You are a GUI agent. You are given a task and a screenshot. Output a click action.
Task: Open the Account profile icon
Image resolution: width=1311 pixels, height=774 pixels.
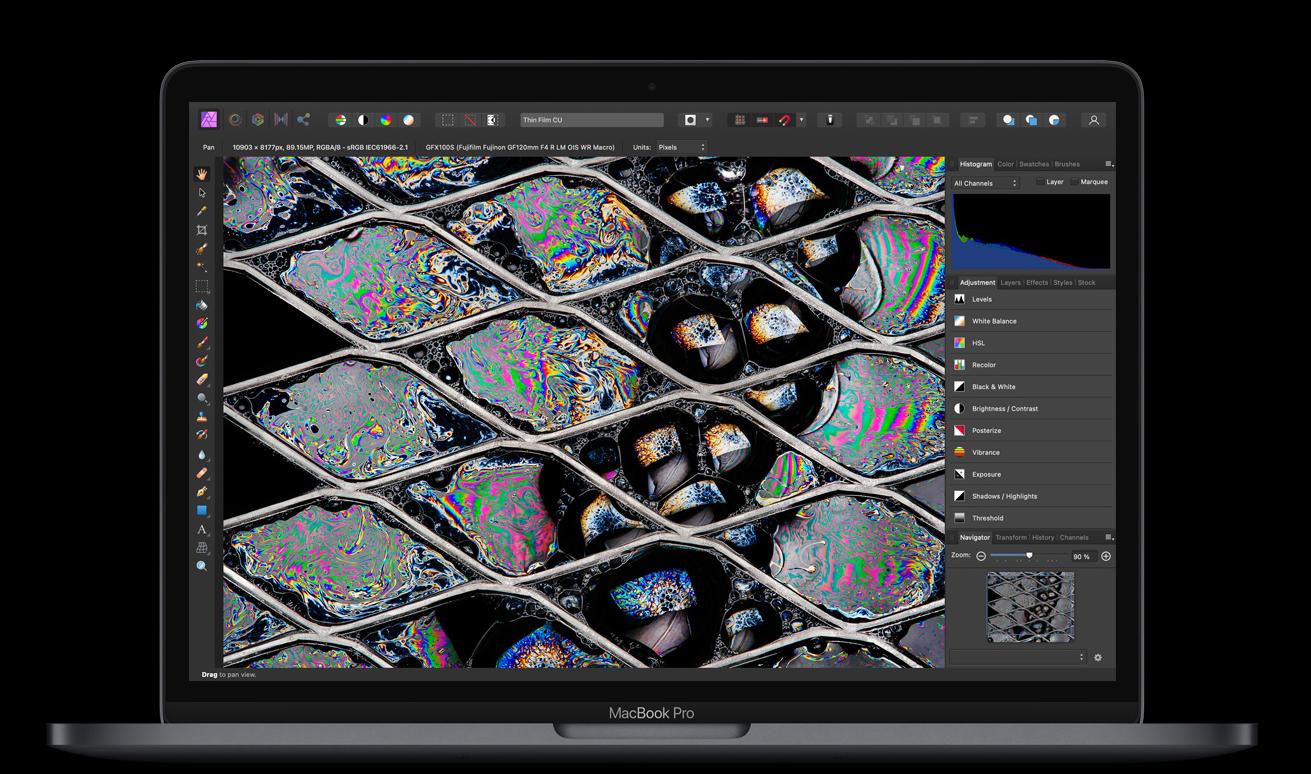coord(1094,120)
